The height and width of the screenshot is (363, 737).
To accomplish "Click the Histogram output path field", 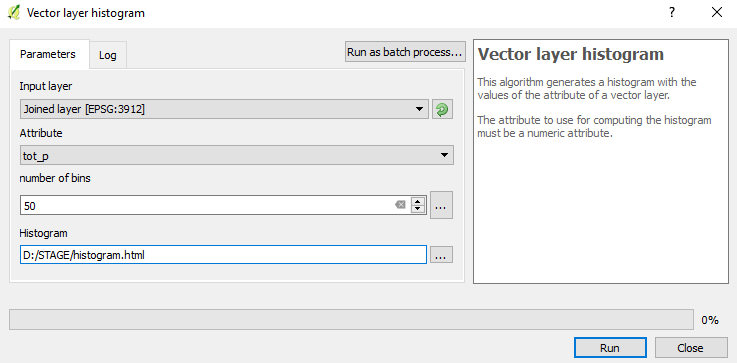I will [223, 255].
